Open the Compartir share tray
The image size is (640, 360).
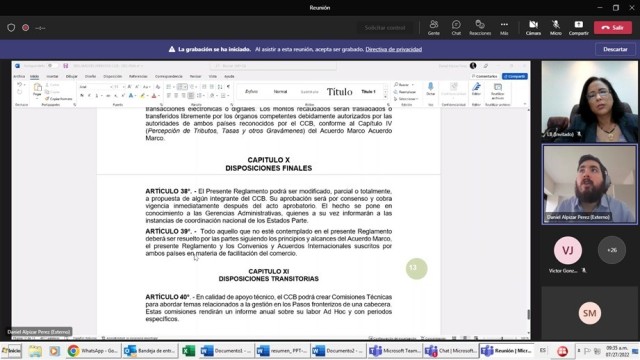[578, 28]
